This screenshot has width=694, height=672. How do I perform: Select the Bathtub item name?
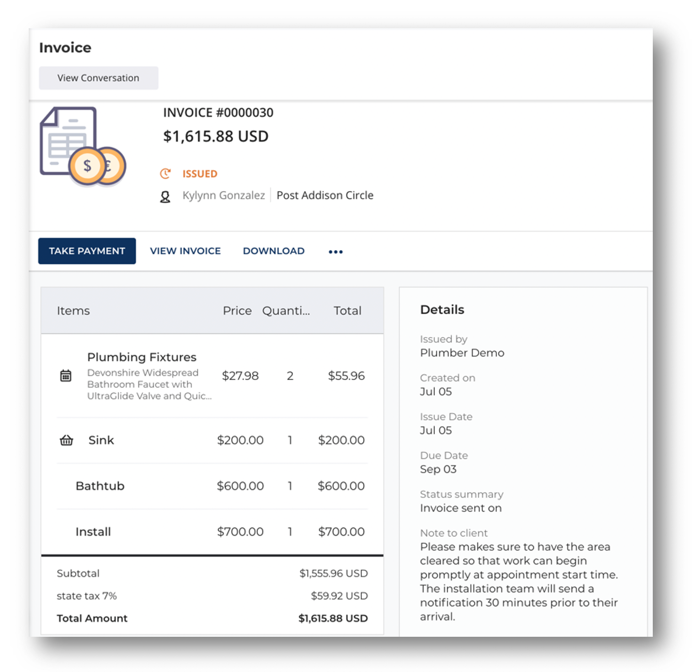[100, 486]
